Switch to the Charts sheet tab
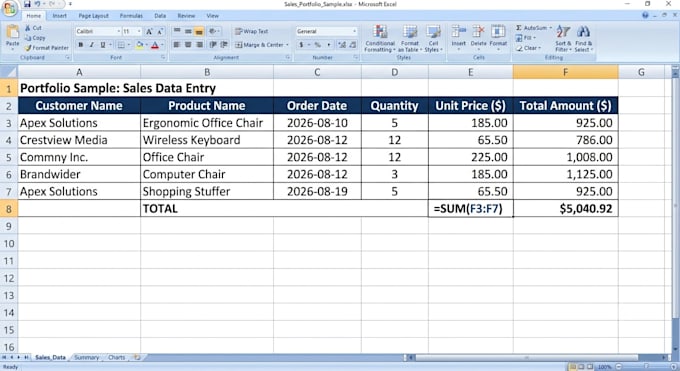680x371 pixels. pyautogui.click(x=116, y=358)
